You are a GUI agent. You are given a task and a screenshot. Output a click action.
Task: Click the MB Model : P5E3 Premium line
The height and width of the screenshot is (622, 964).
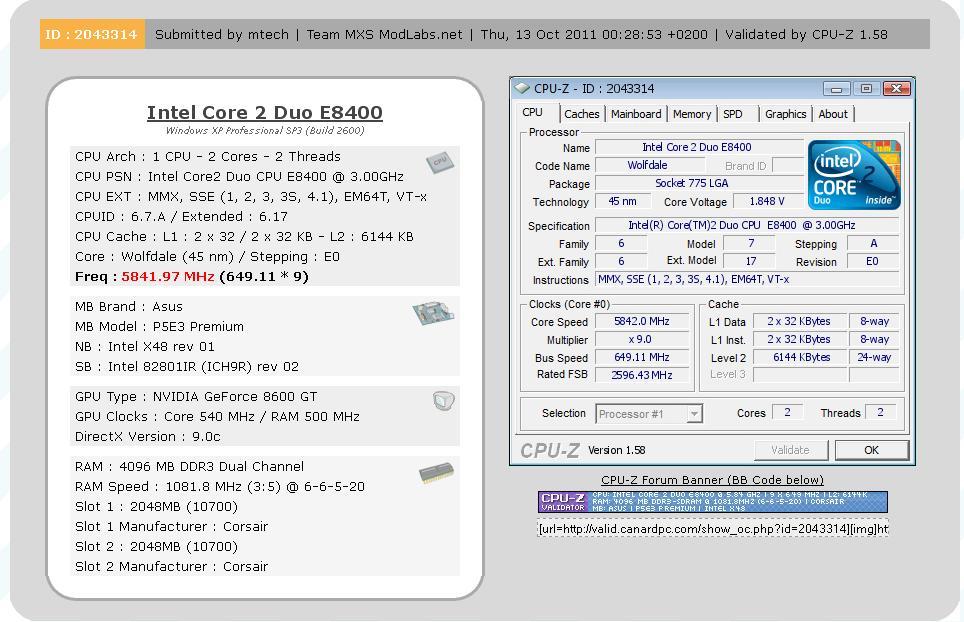(x=159, y=326)
